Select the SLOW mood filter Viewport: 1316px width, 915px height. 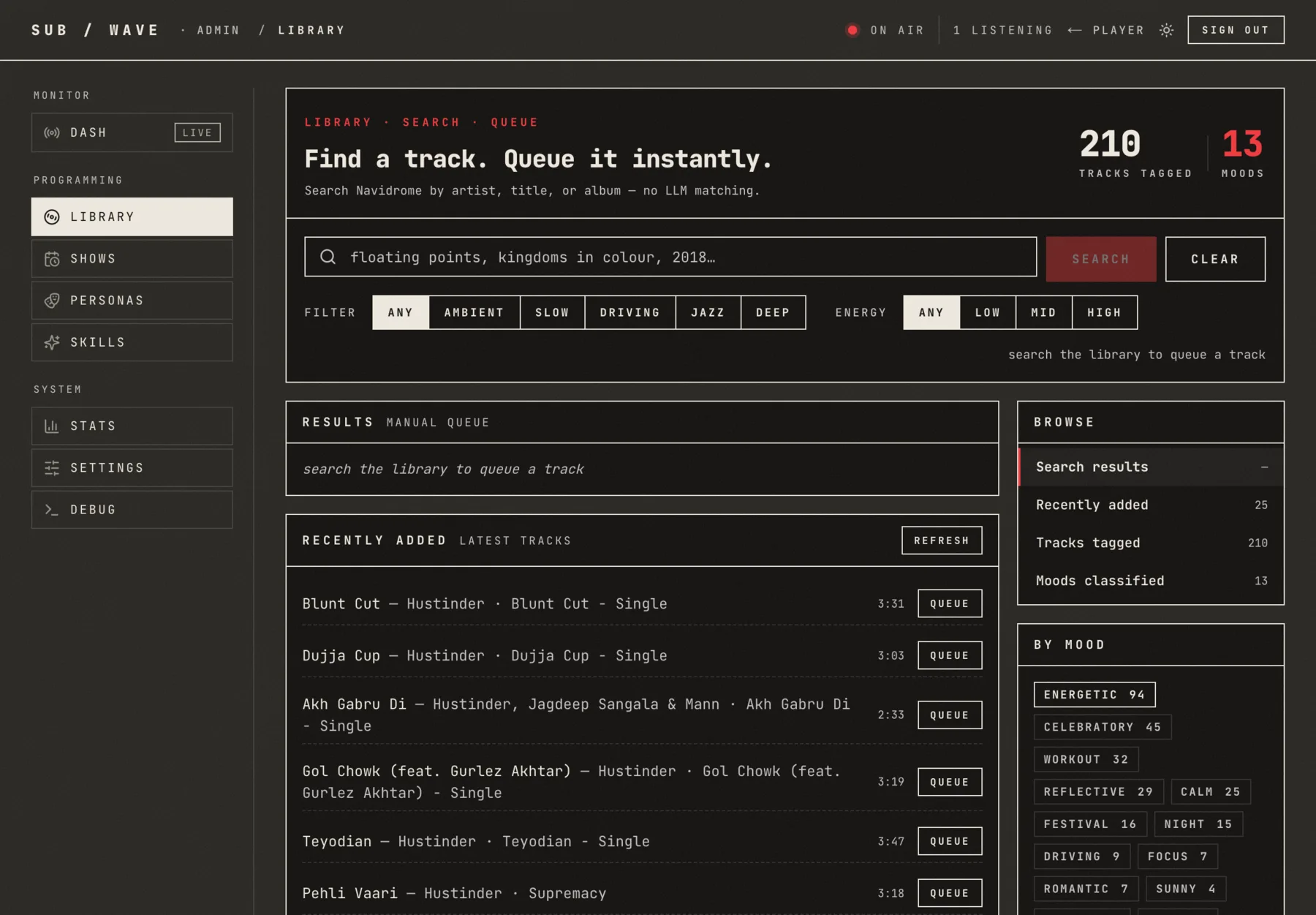(552, 312)
